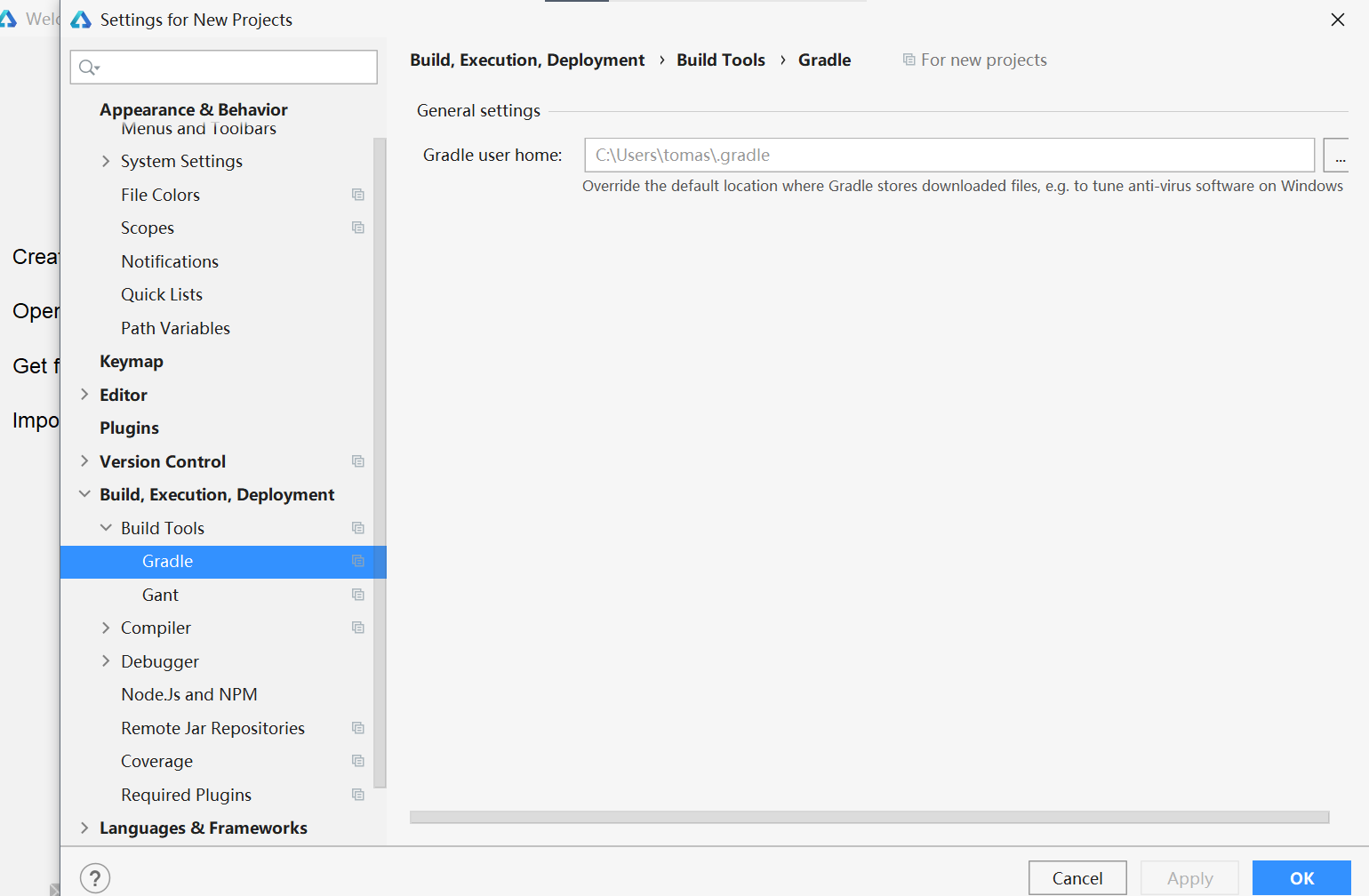Close the Settings for New Projects dialog
Viewport: 1369px width, 896px height.
click(1337, 20)
